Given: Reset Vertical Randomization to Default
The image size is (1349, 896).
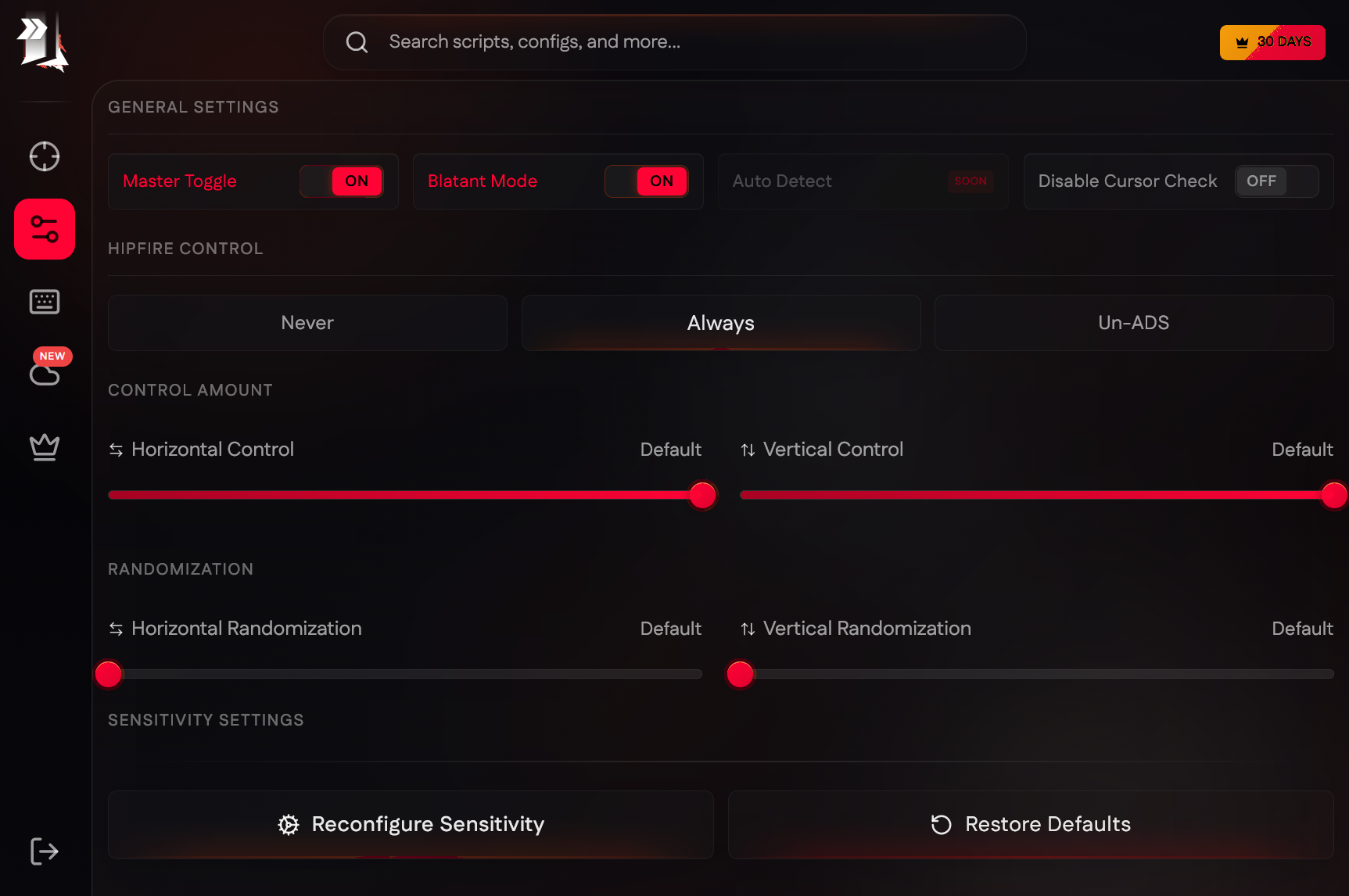Looking at the screenshot, I should click(1302, 629).
